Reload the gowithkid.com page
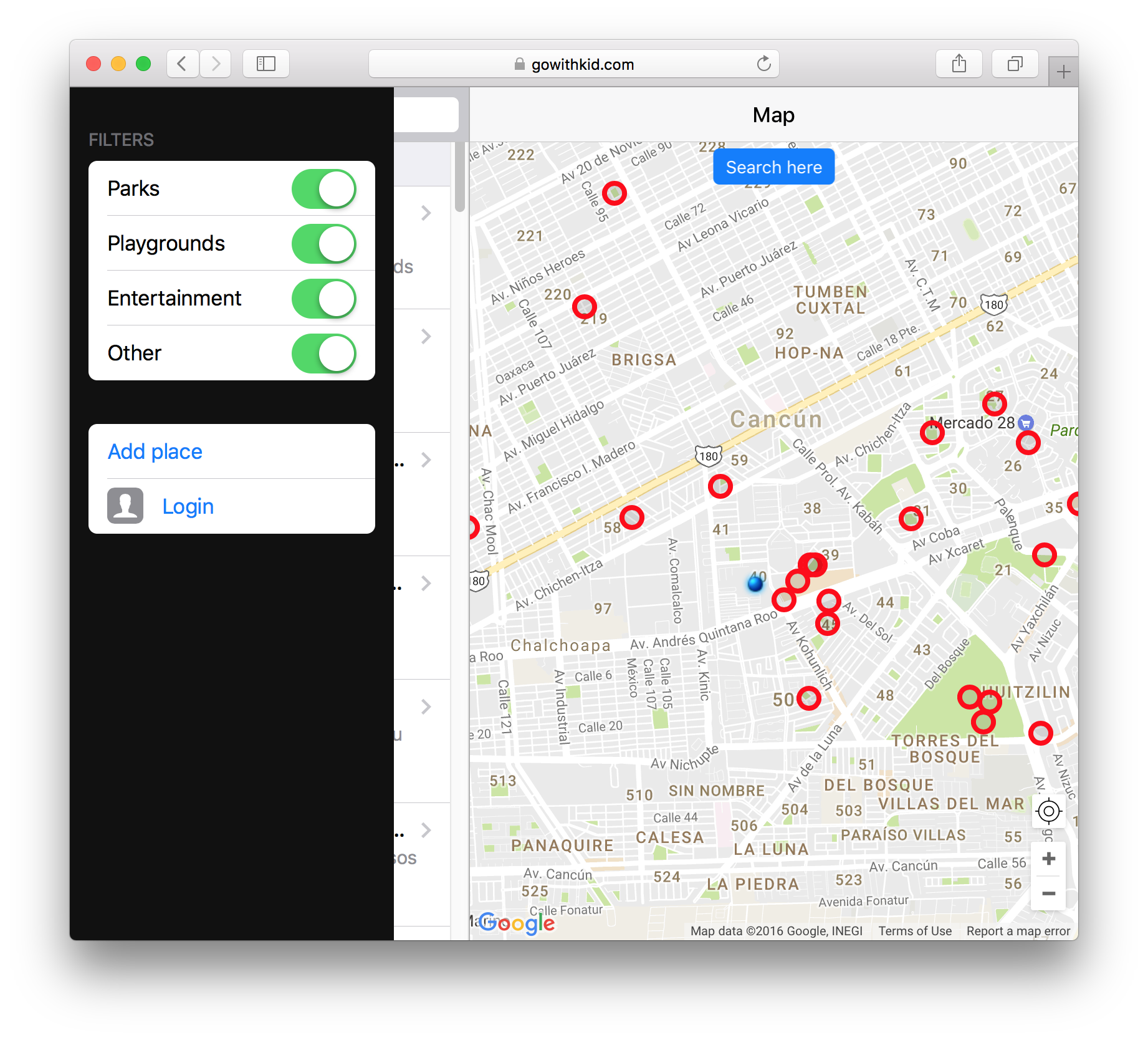Image resolution: width=1148 pixels, height=1040 pixels. point(763,64)
